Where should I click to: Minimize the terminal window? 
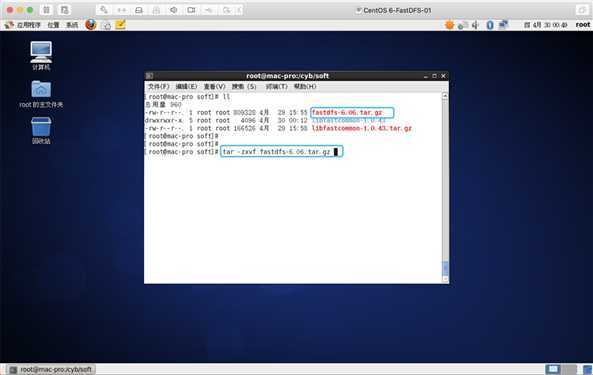(425, 76)
